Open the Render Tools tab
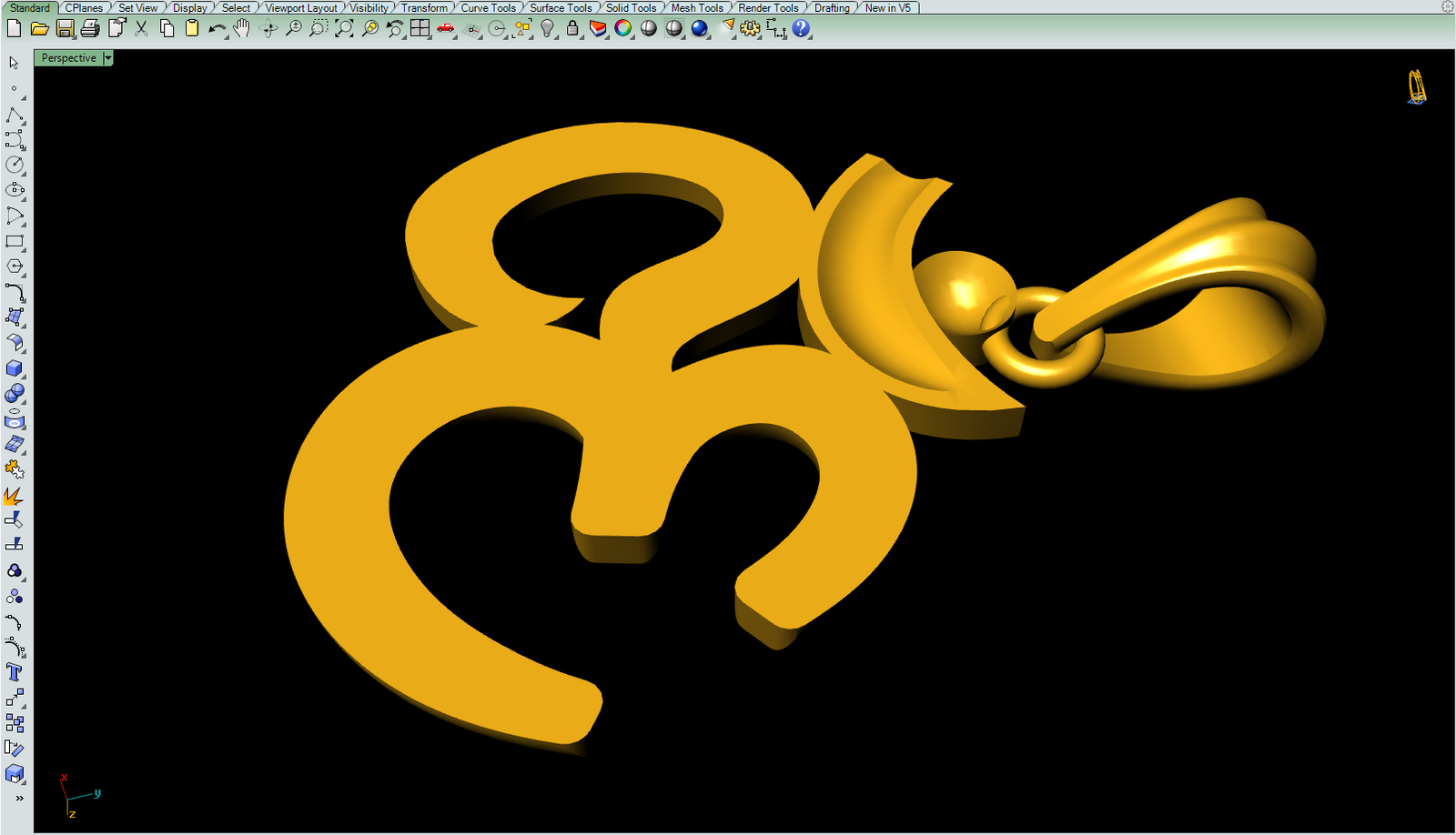The height and width of the screenshot is (835, 1456). click(x=768, y=7)
